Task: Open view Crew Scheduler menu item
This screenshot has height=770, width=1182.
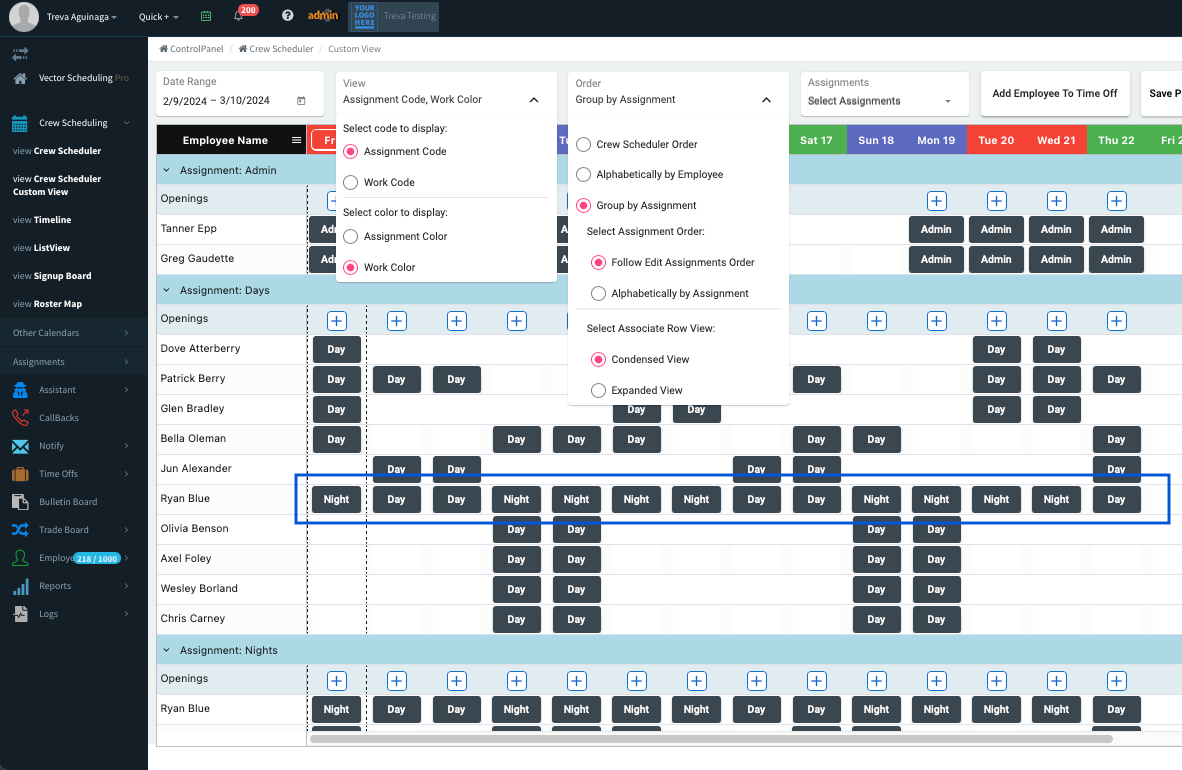Action: point(57,151)
